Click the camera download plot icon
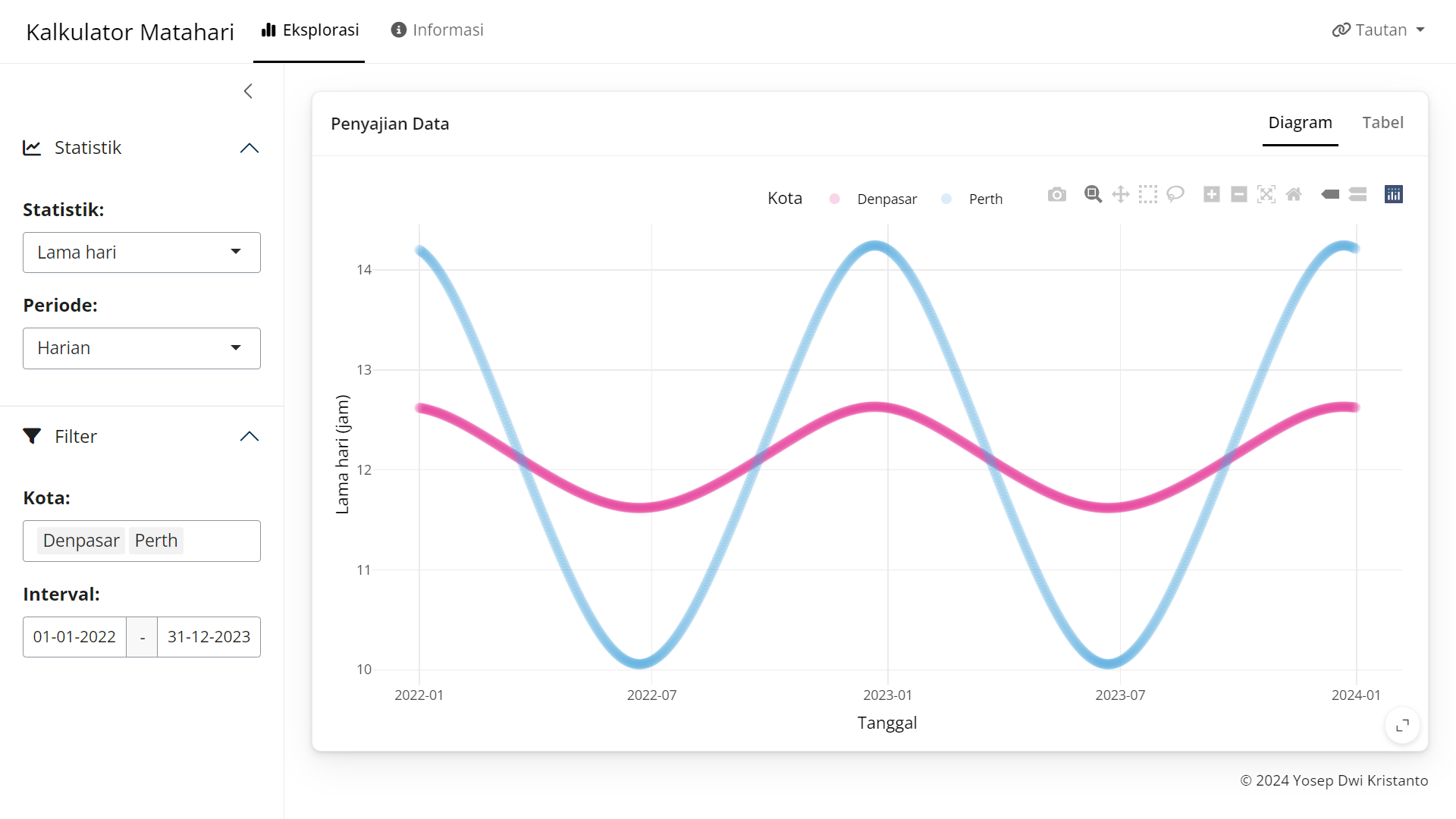1456x819 pixels. click(x=1056, y=195)
